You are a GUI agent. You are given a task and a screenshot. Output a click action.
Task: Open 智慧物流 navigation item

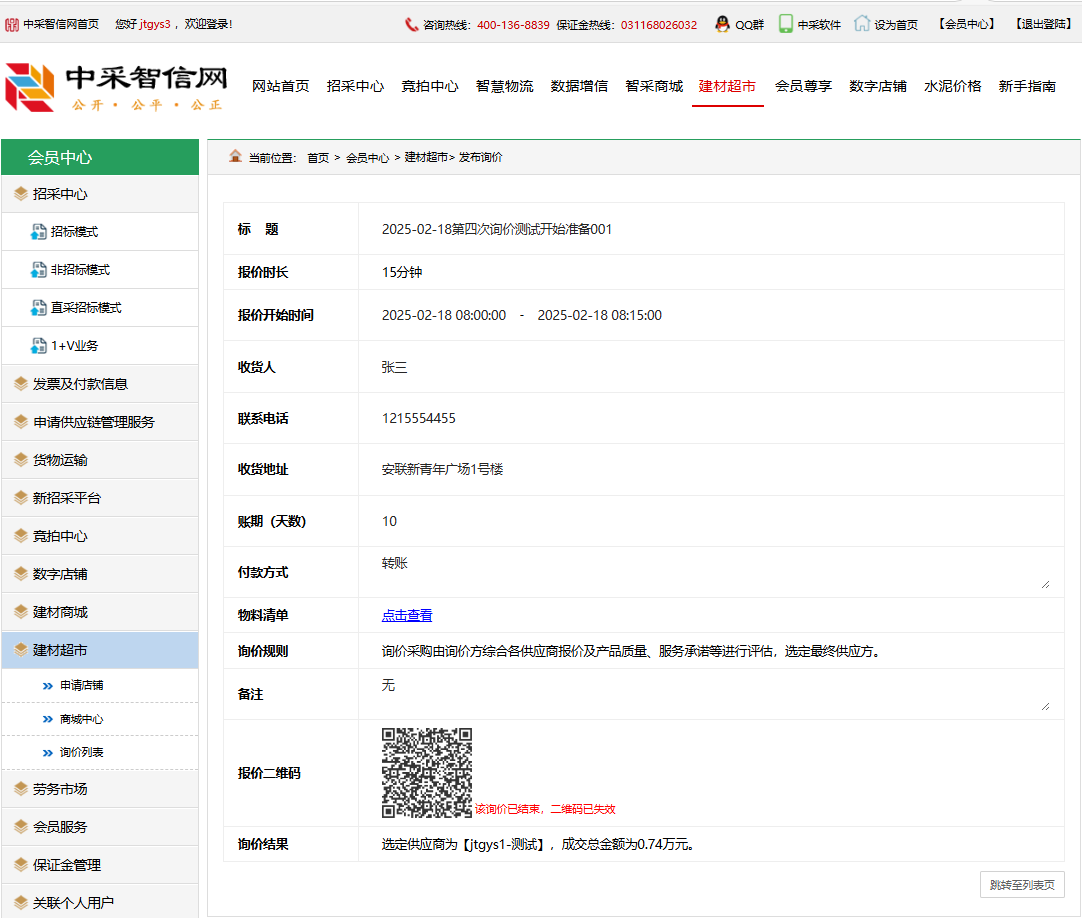pyautogui.click(x=504, y=86)
